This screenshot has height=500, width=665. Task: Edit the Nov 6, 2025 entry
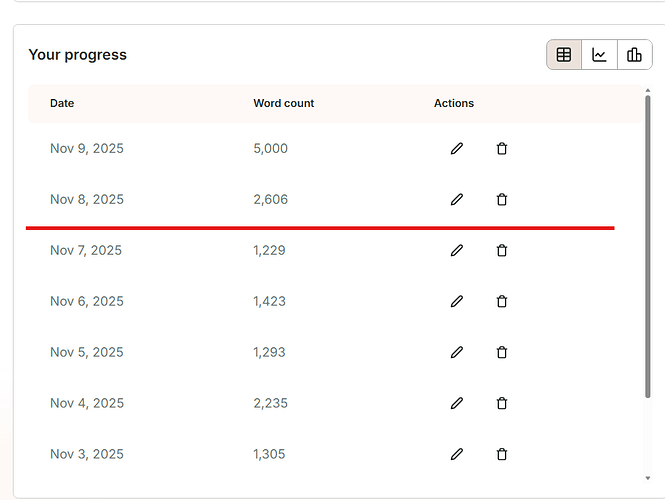point(457,301)
